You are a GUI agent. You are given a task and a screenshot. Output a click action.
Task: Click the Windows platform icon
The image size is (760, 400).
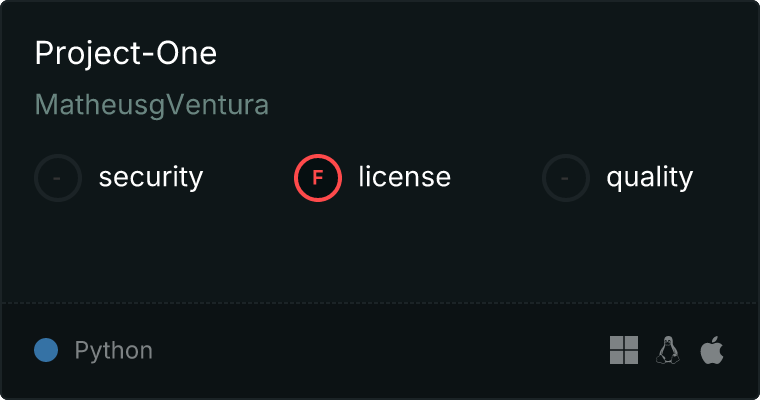click(x=624, y=350)
